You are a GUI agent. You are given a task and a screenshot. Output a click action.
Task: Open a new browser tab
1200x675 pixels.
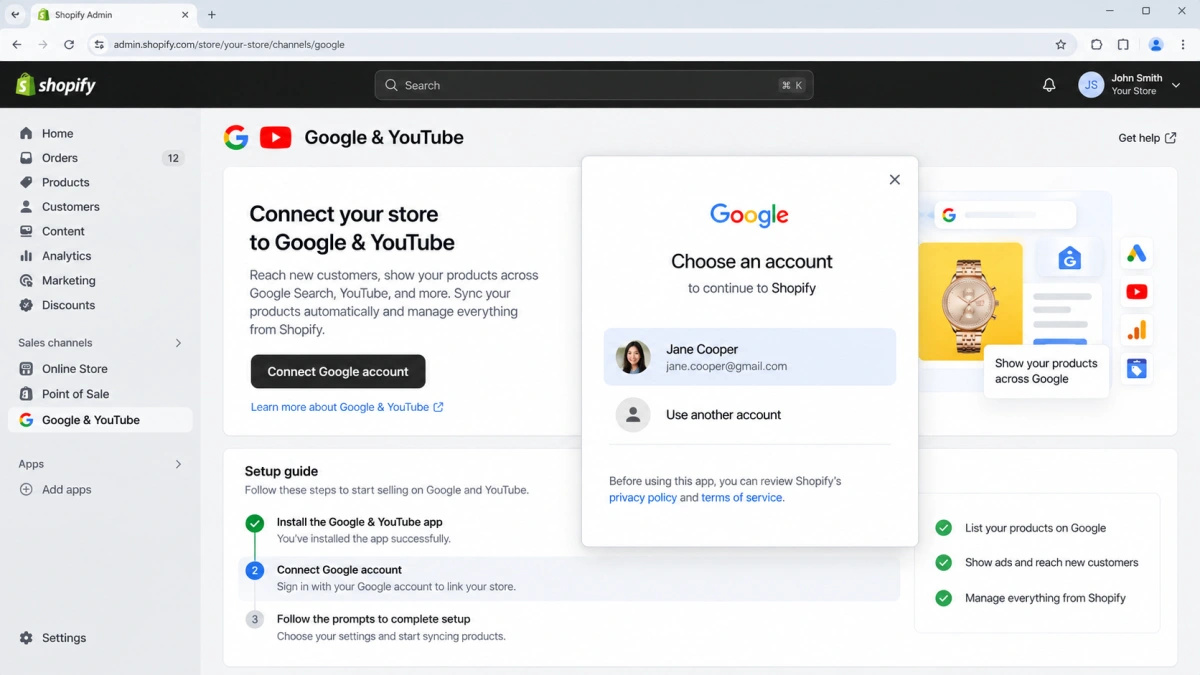coord(211,15)
